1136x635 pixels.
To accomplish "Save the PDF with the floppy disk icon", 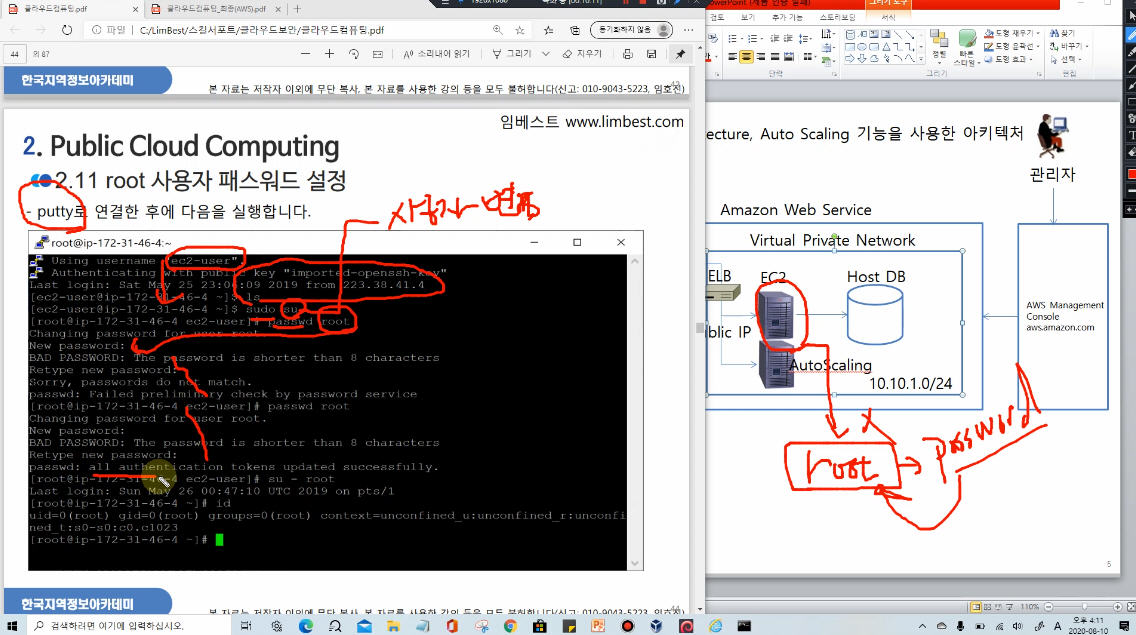I will [x=651, y=54].
